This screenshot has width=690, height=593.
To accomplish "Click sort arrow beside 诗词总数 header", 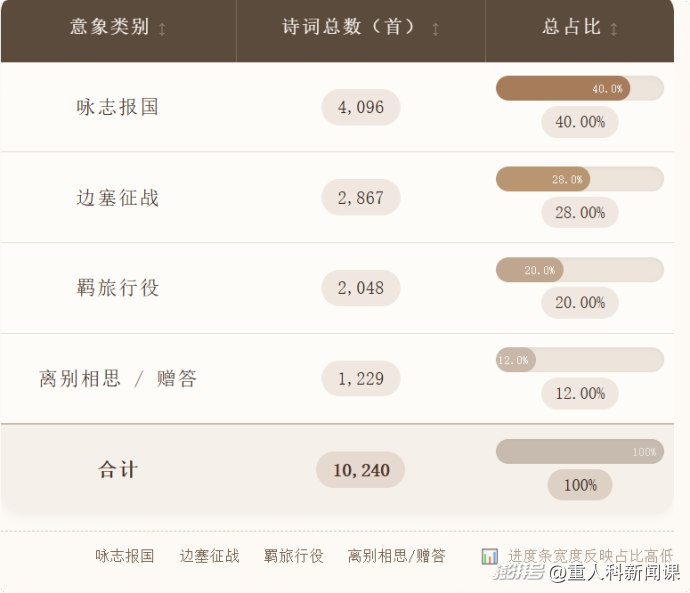I will pyautogui.click(x=435, y=29).
